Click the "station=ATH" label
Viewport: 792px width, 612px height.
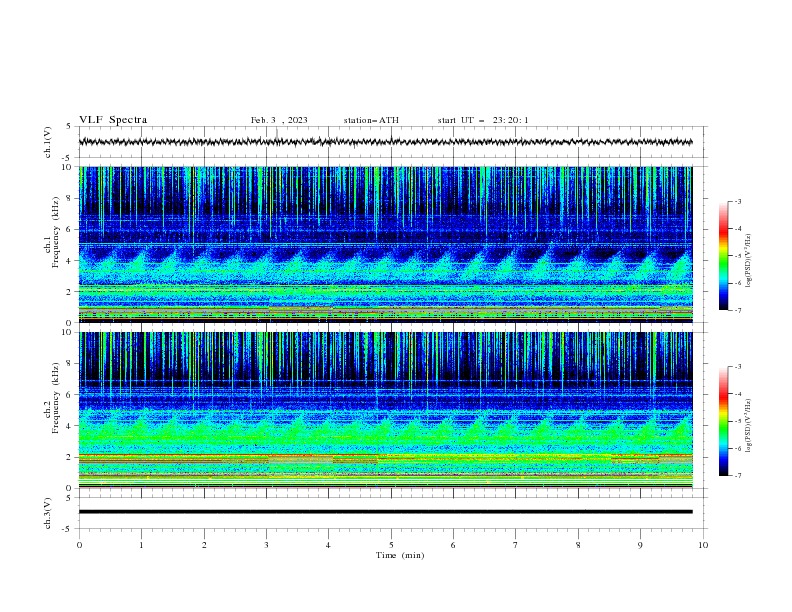371,120
